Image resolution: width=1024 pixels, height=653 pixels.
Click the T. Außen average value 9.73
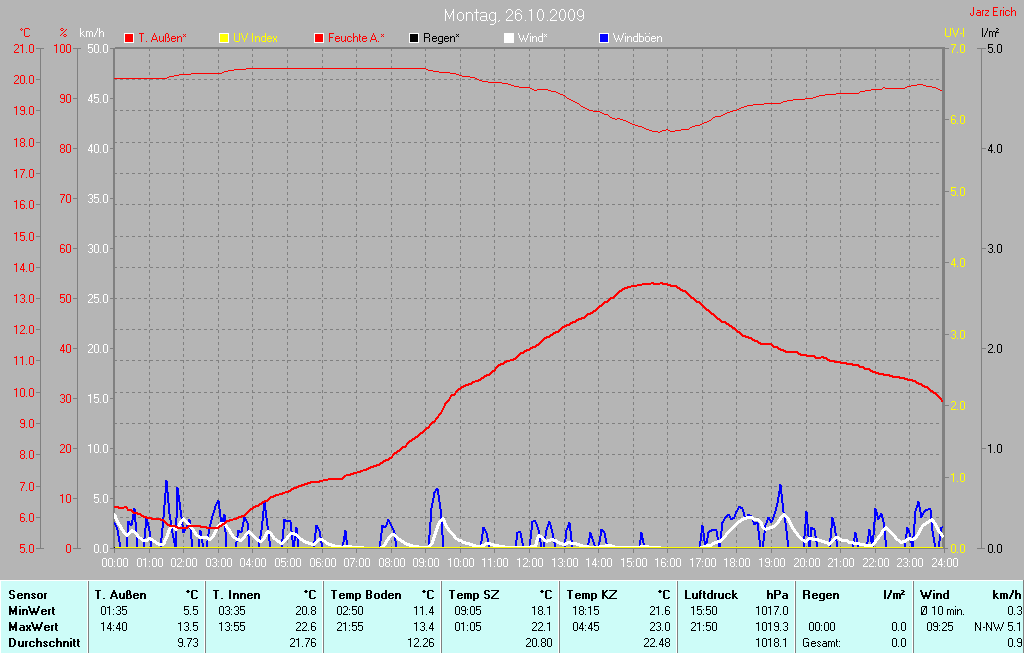pyautogui.click(x=187, y=643)
